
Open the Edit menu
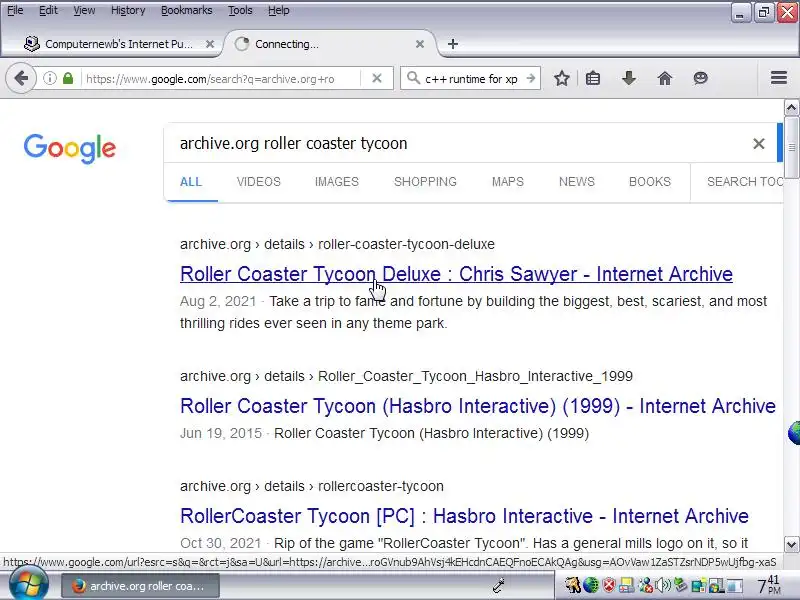coord(48,10)
